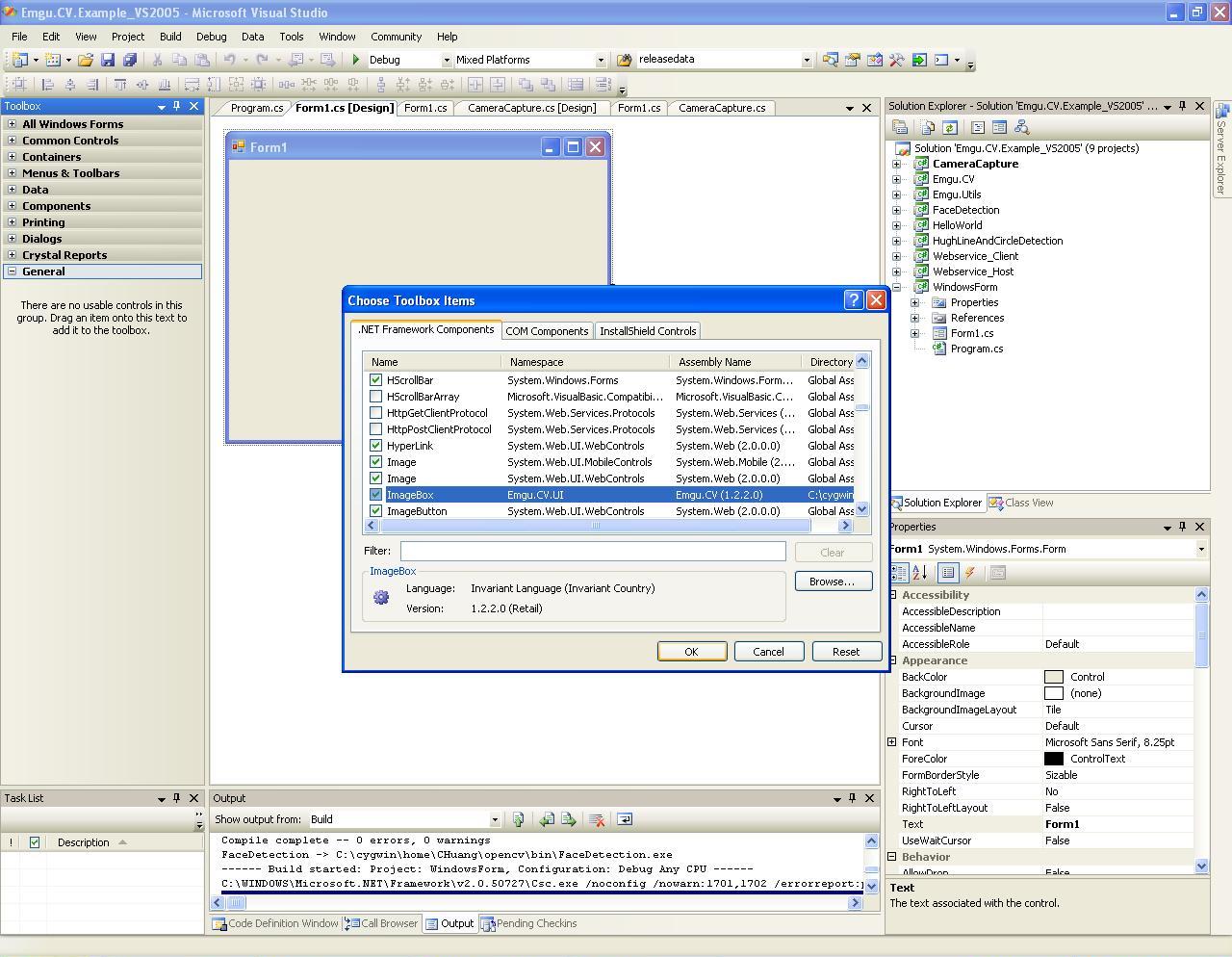Switch to CameraCapture.cs [Design] document tab

click(x=532, y=108)
